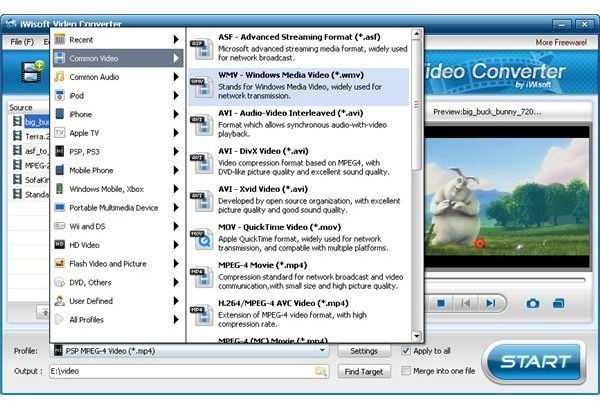The height and width of the screenshot is (402, 600).
Task: Expand the Mobile Phone submenu arrow
Action: pyautogui.click(x=176, y=170)
